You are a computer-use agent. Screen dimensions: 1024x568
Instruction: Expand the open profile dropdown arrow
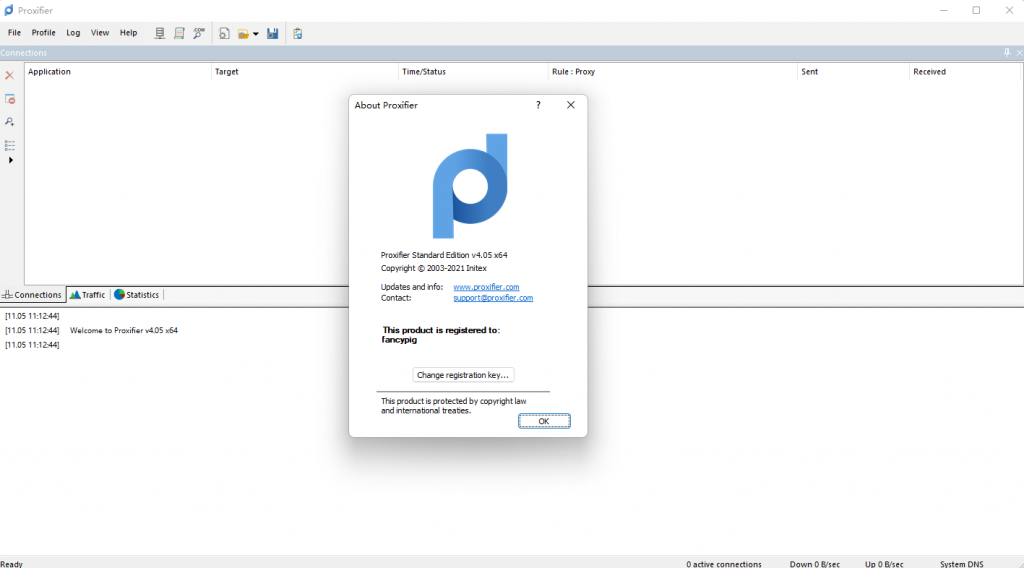point(256,34)
